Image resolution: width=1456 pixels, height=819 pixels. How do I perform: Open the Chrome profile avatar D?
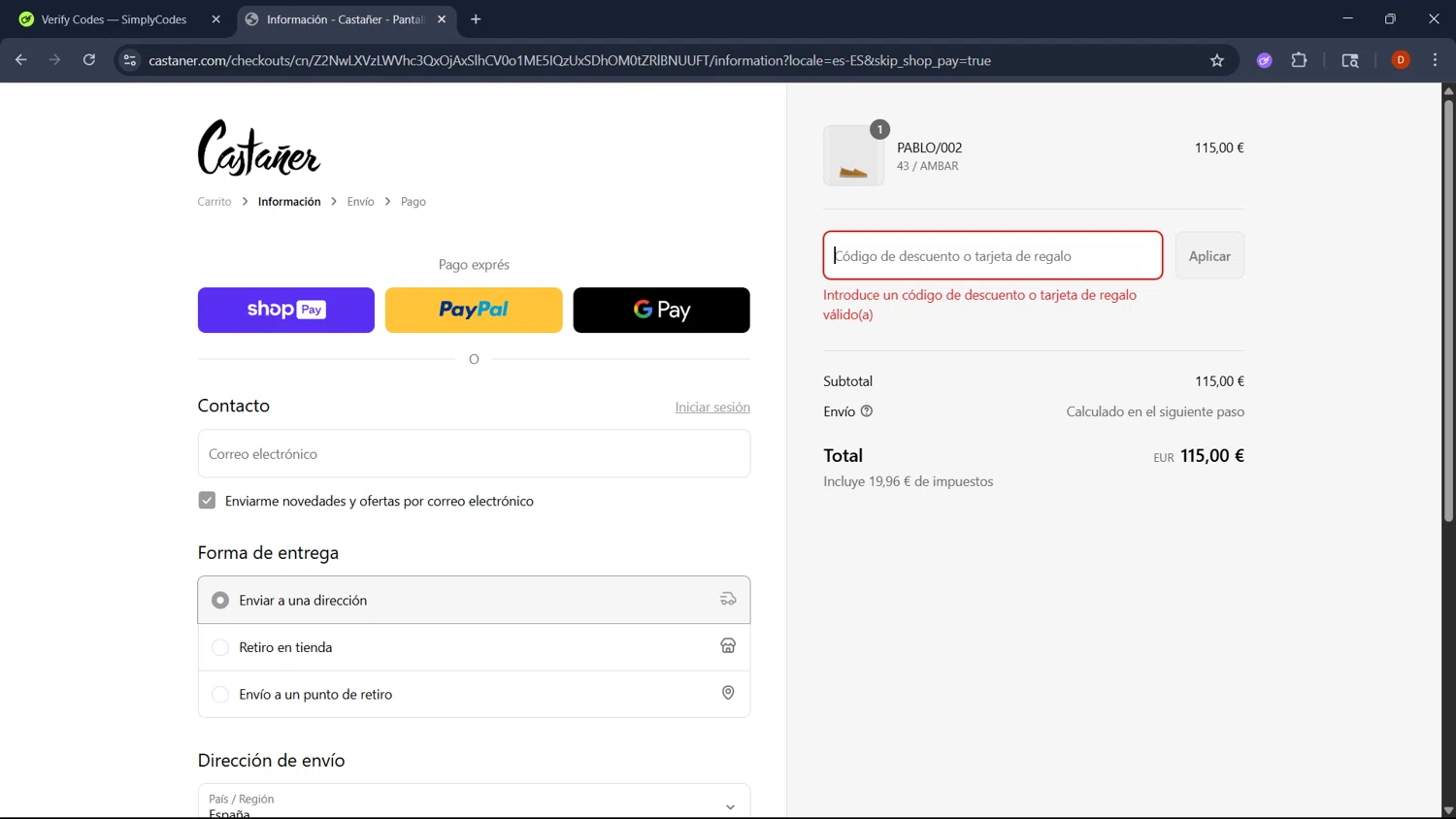pyautogui.click(x=1401, y=60)
